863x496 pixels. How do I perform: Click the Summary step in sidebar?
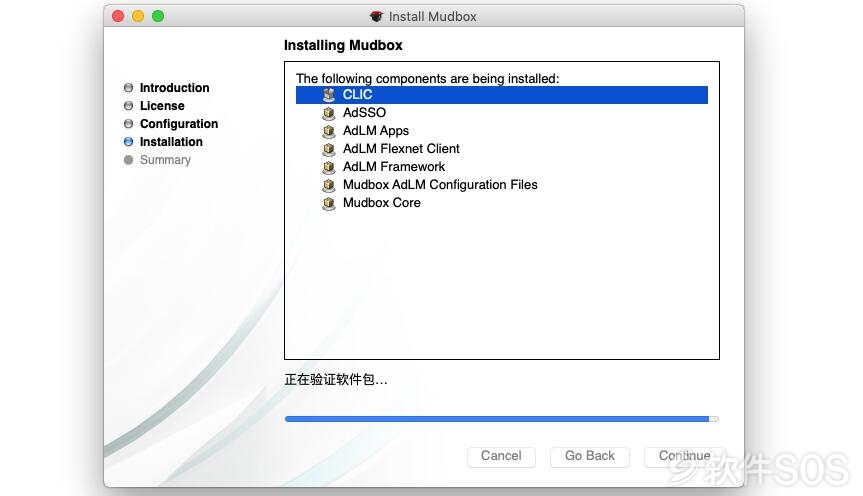tap(165, 160)
